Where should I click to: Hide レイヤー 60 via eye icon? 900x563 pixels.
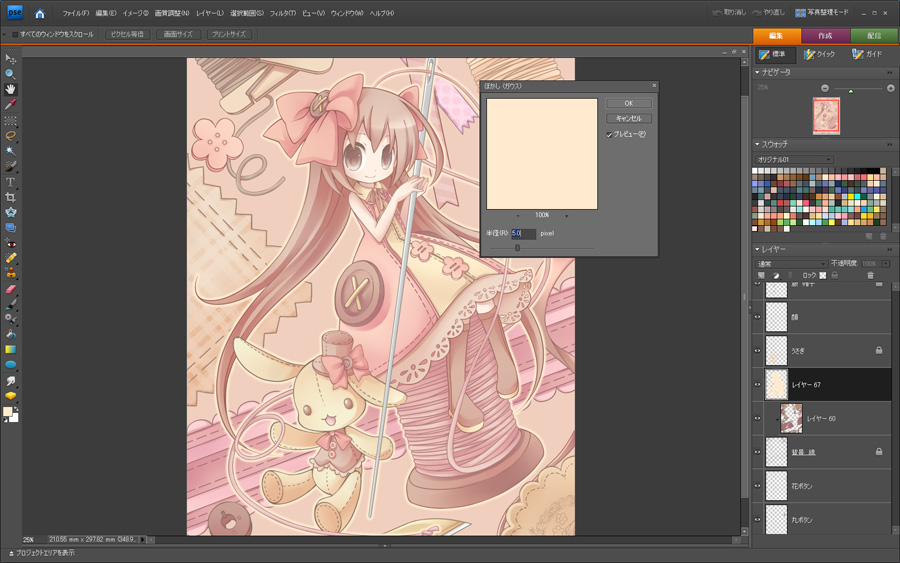pyautogui.click(x=757, y=418)
